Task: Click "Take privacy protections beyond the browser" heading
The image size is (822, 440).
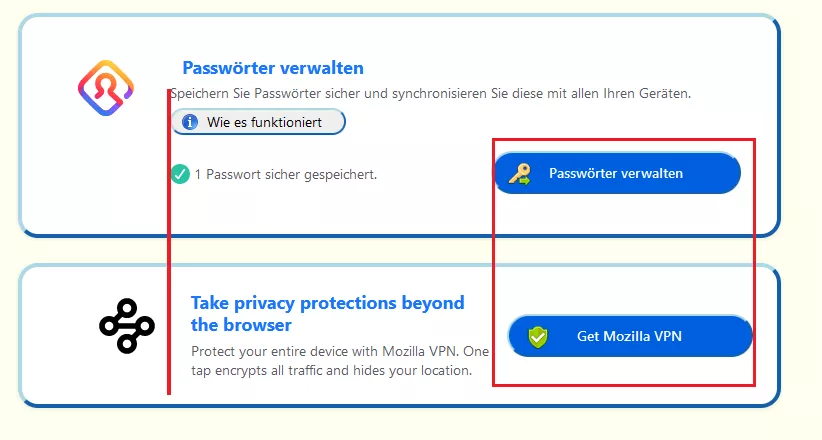Action: point(327,302)
